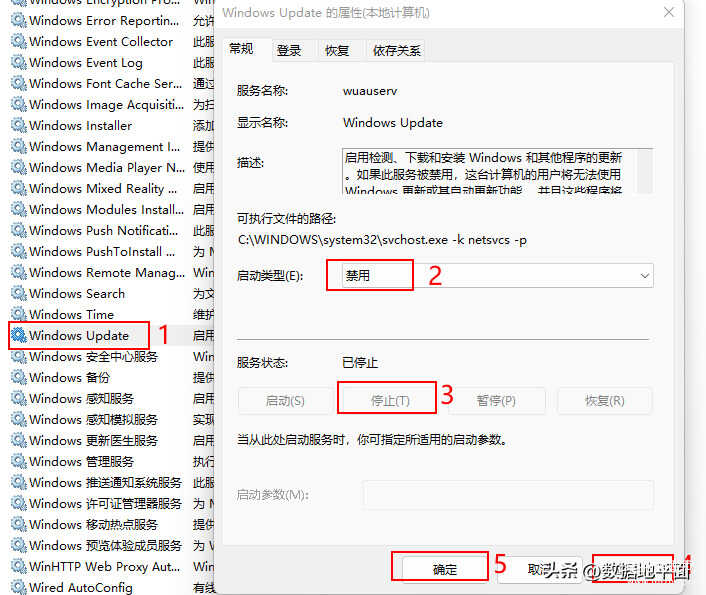Click the gear icon beside Wired AutoConfig
Viewport: 706px width, 595px height.
[18, 587]
